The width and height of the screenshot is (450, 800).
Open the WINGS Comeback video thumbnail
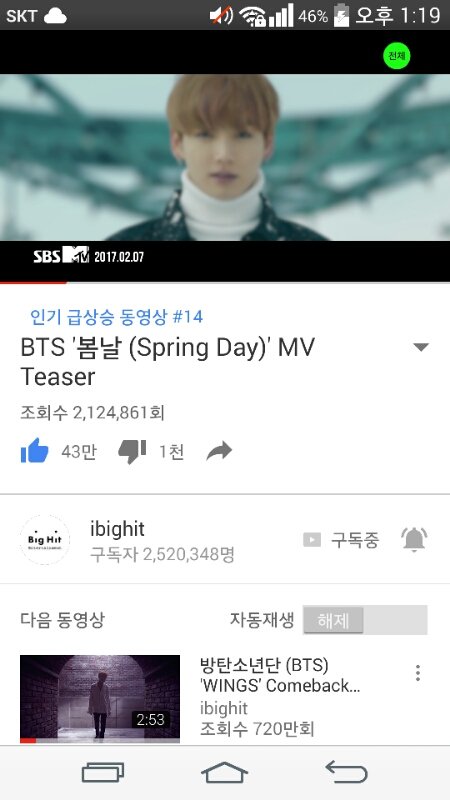(100, 698)
